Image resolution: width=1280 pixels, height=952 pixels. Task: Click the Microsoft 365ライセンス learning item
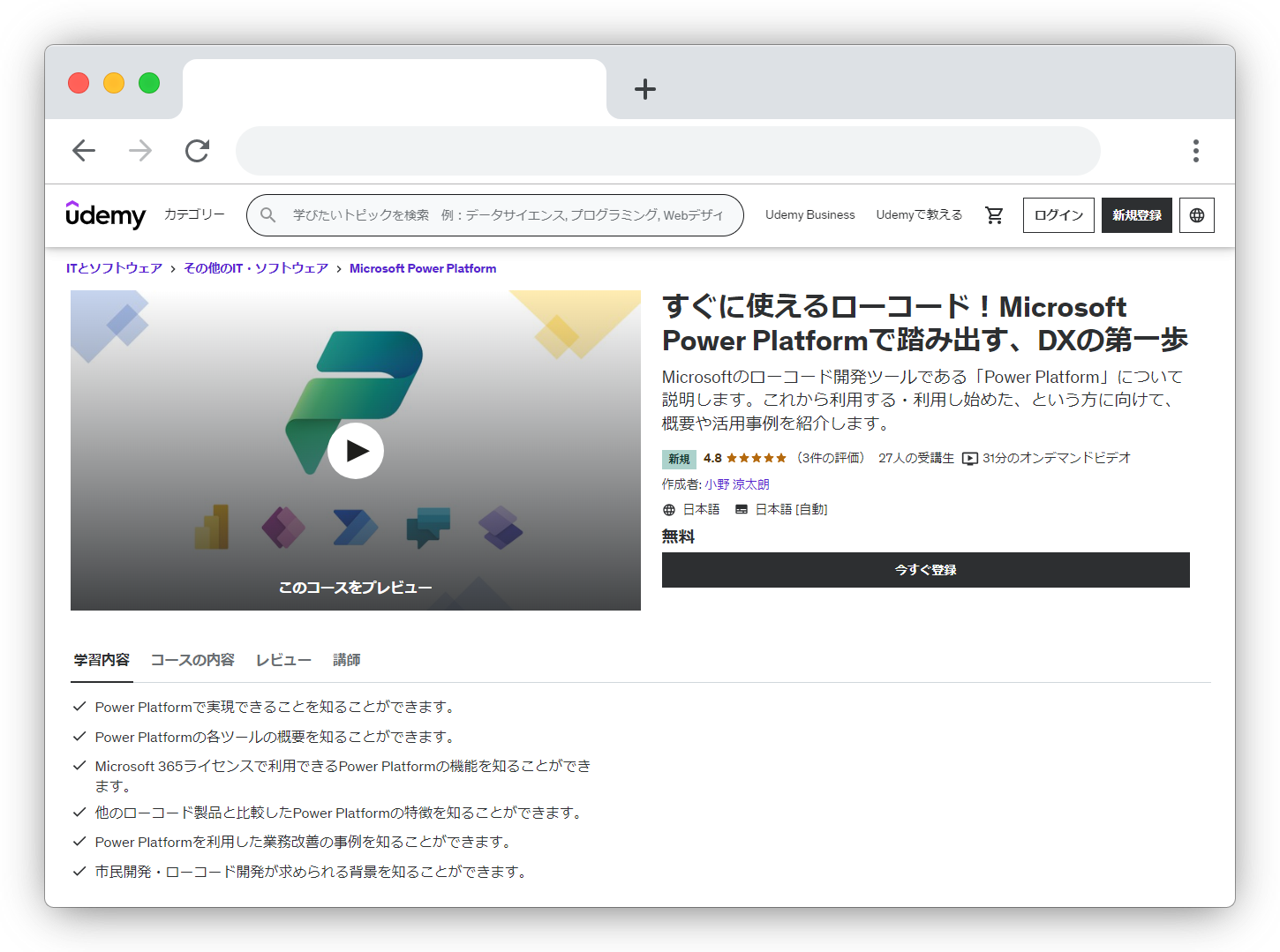343,776
